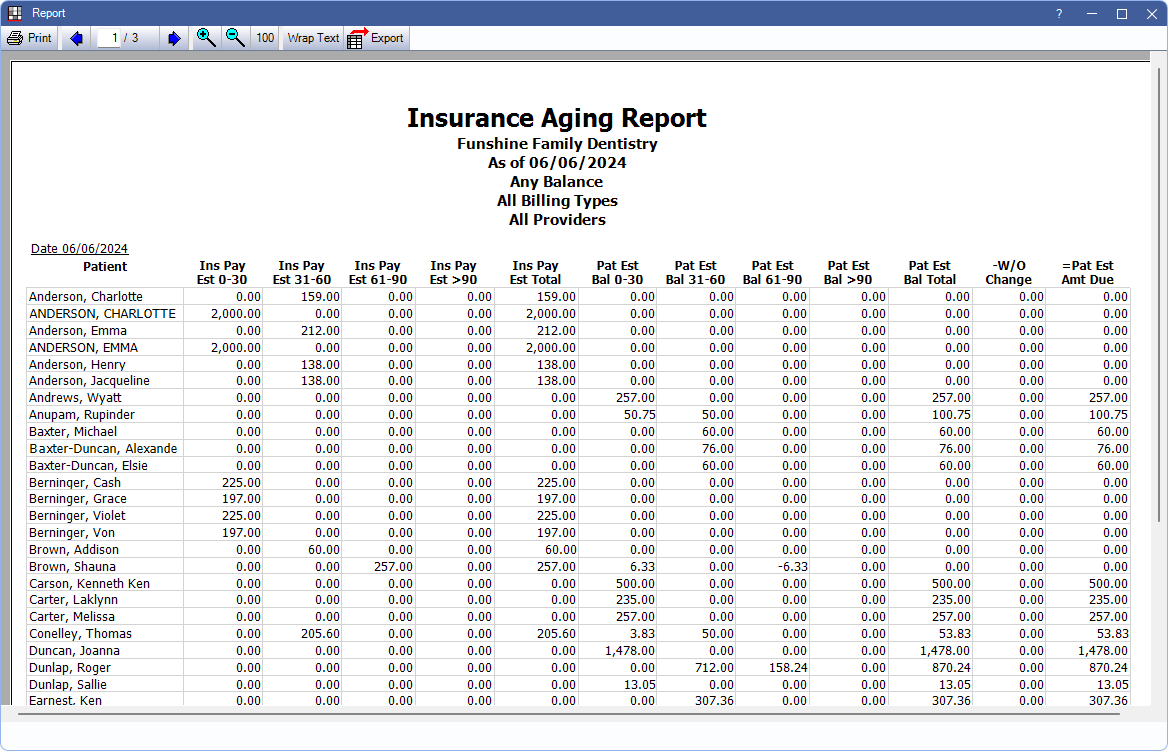Go to previous page with the left arrow

76,38
